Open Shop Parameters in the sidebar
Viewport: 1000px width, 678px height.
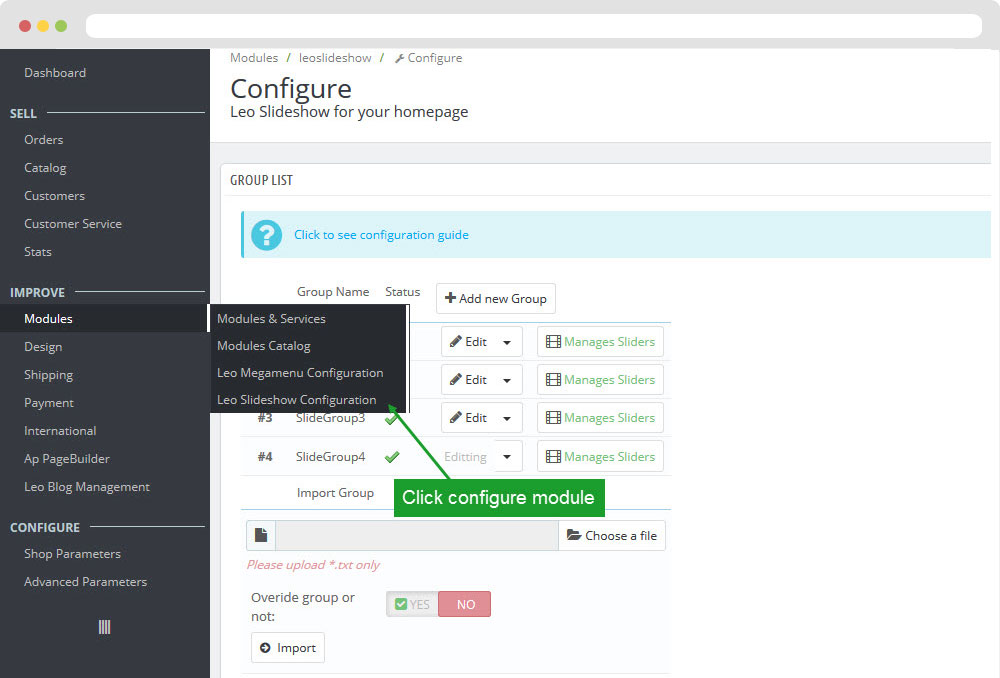(x=72, y=554)
